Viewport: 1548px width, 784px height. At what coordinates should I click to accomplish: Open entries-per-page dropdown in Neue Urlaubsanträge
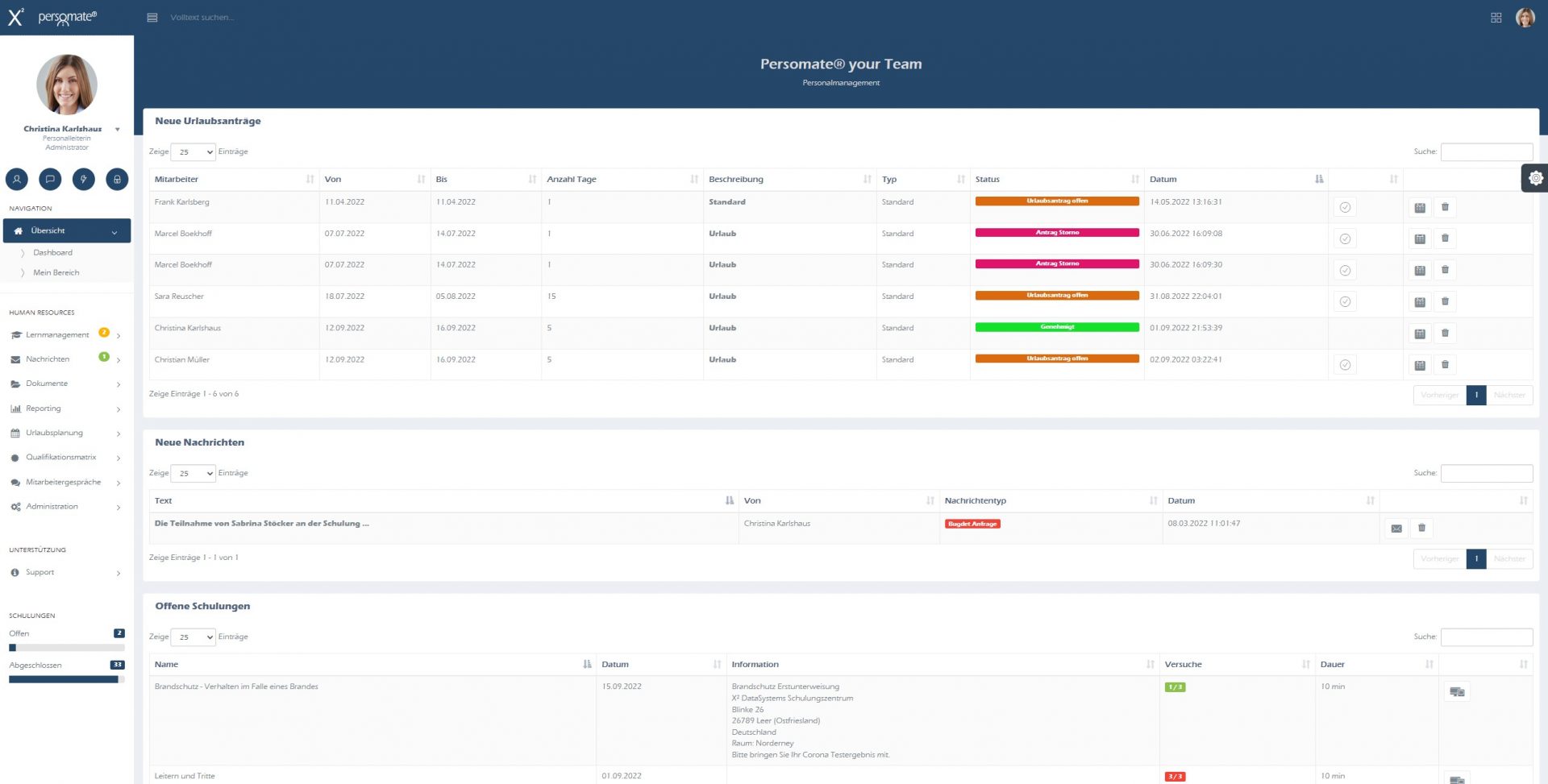click(193, 152)
